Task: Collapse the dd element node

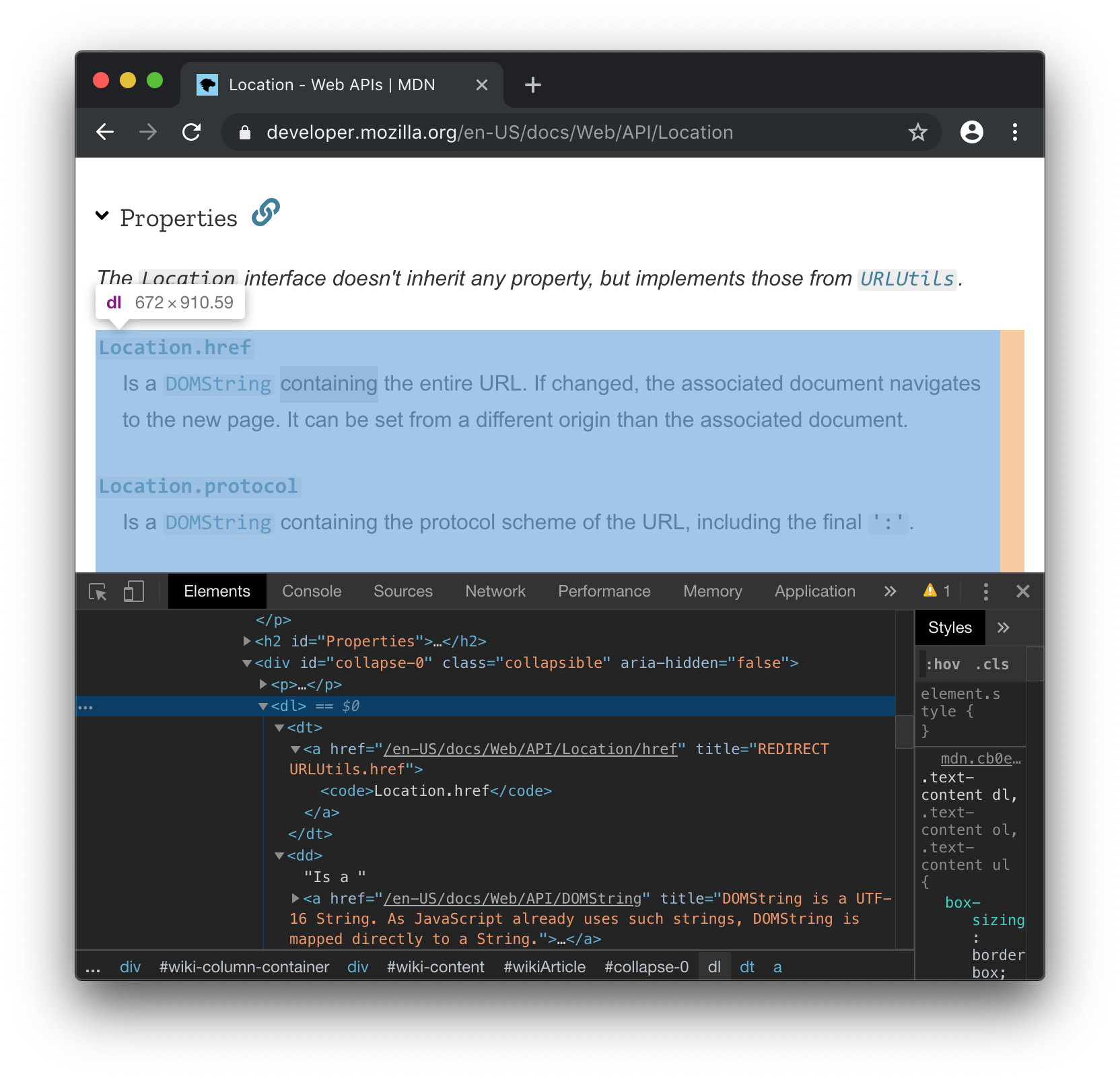Action: pyautogui.click(x=279, y=856)
